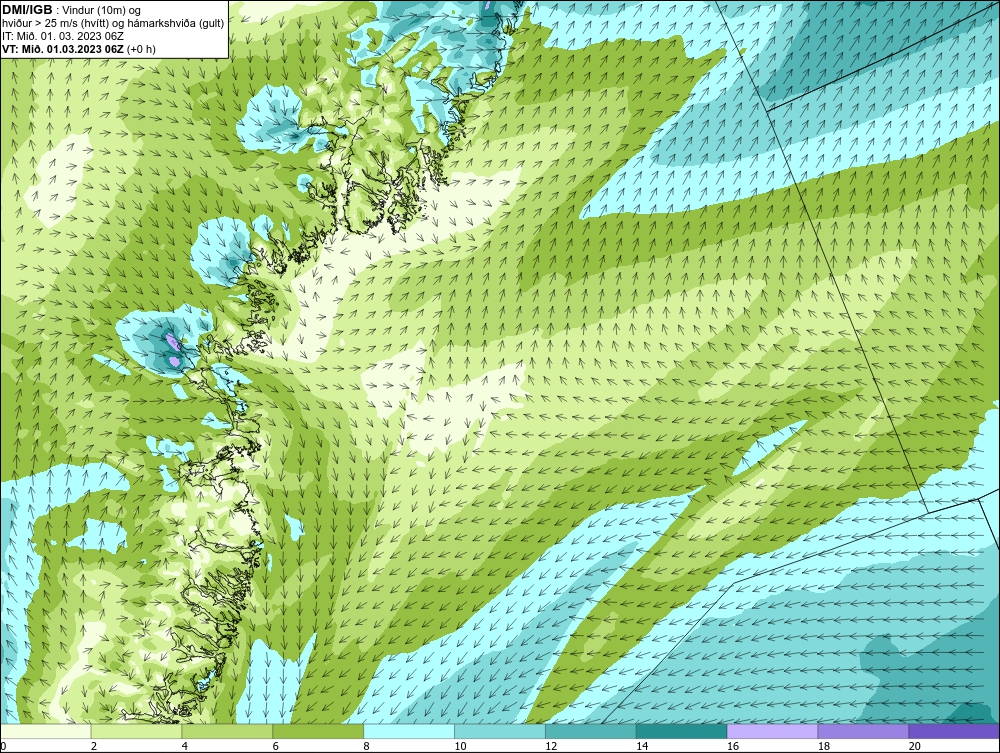Click the 8–10 m/s light cyan legend swatch
This screenshot has width=1000, height=753.
(x=409, y=731)
